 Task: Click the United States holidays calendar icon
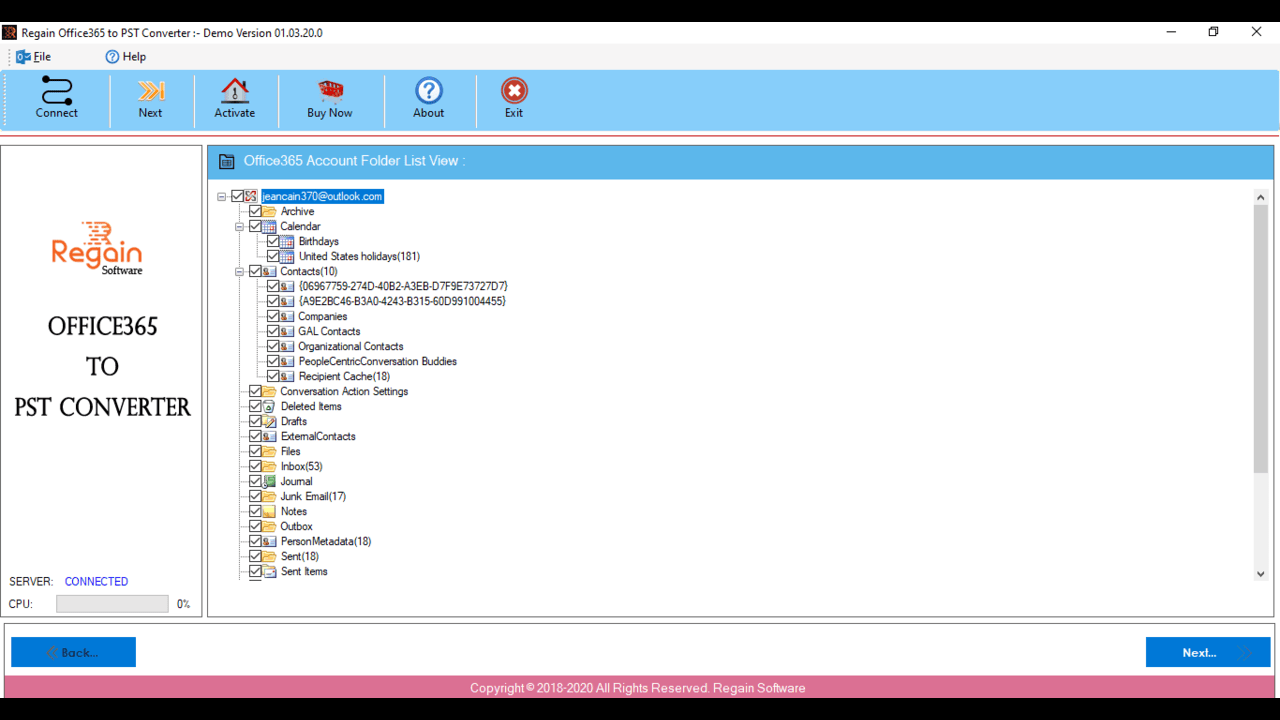tap(287, 256)
